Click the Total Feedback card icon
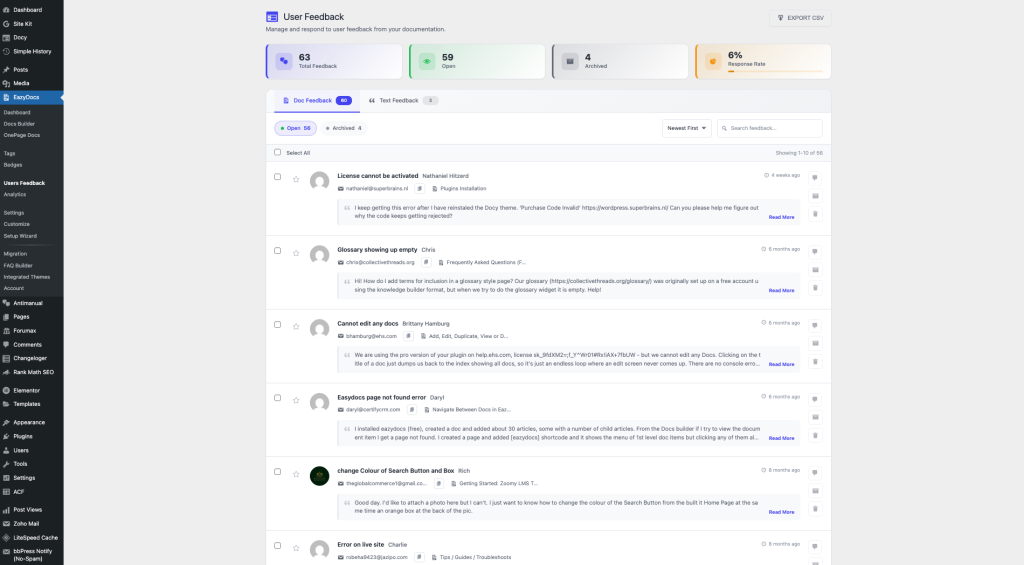1024x565 pixels. [x=284, y=61]
